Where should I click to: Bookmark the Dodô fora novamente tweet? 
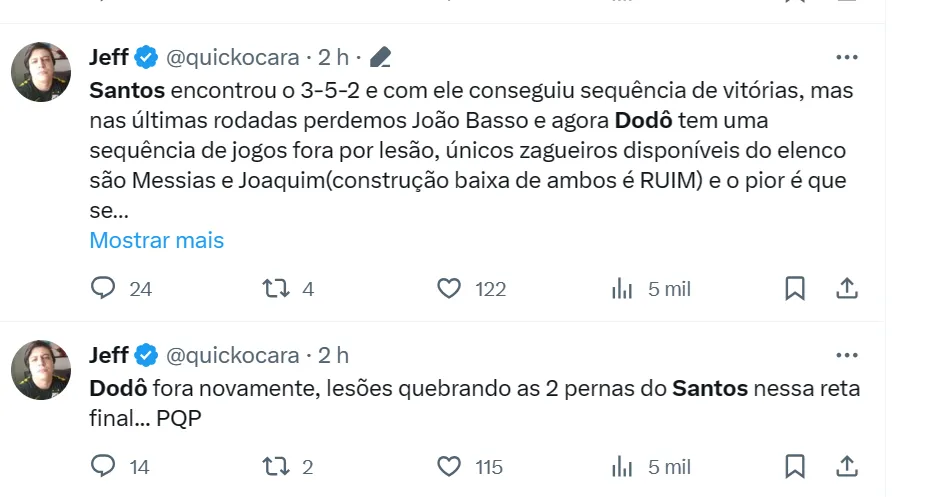[795, 467]
